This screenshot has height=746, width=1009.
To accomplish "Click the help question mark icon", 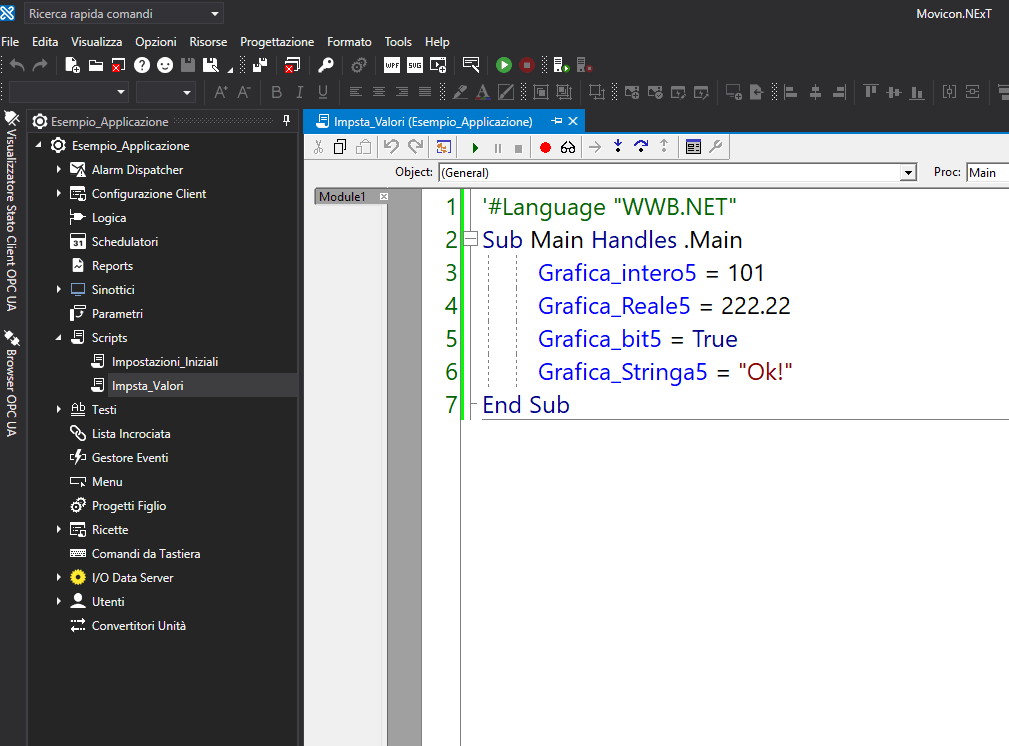I will tap(142, 65).
